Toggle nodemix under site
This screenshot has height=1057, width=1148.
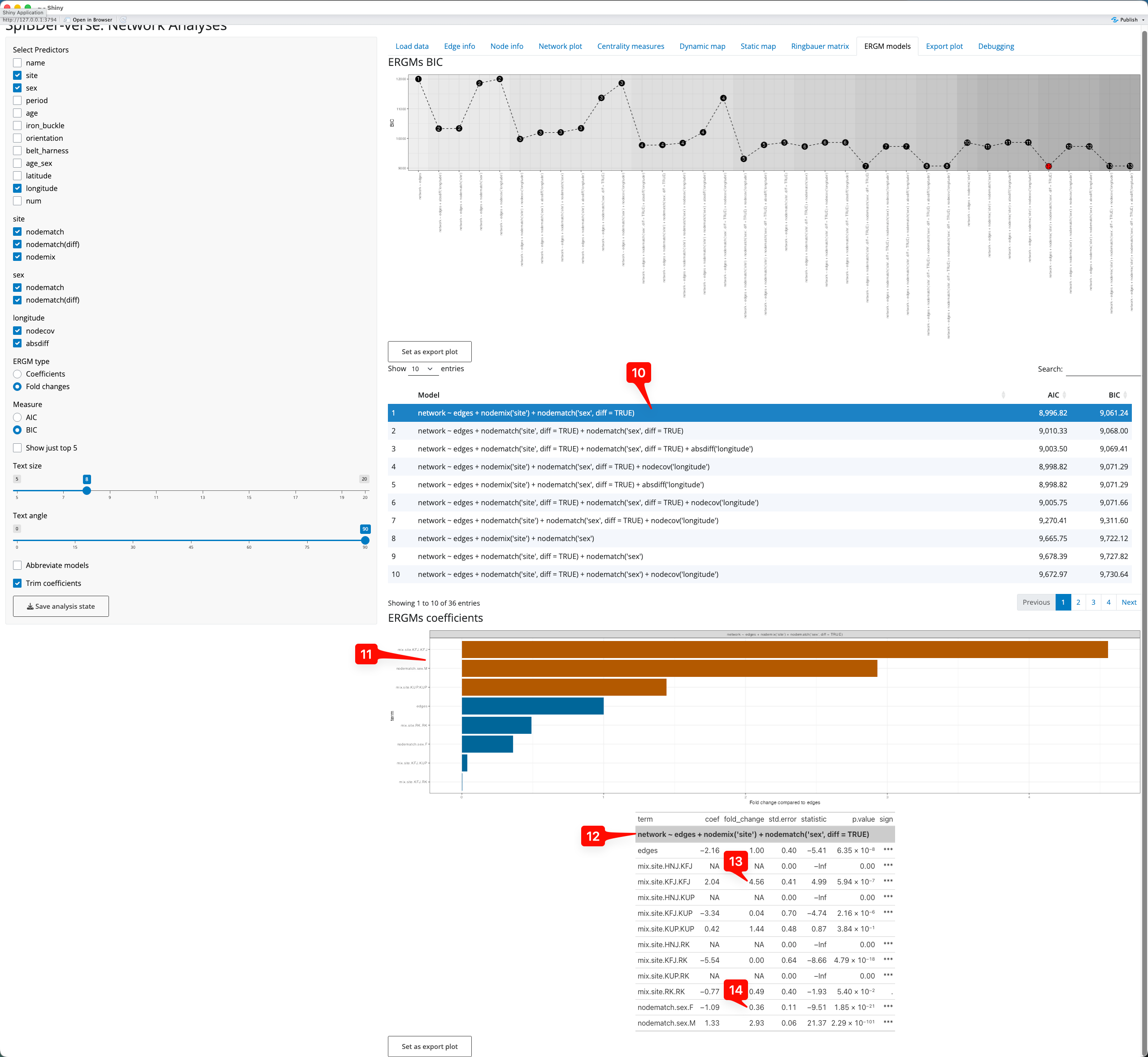coord(17,257)
